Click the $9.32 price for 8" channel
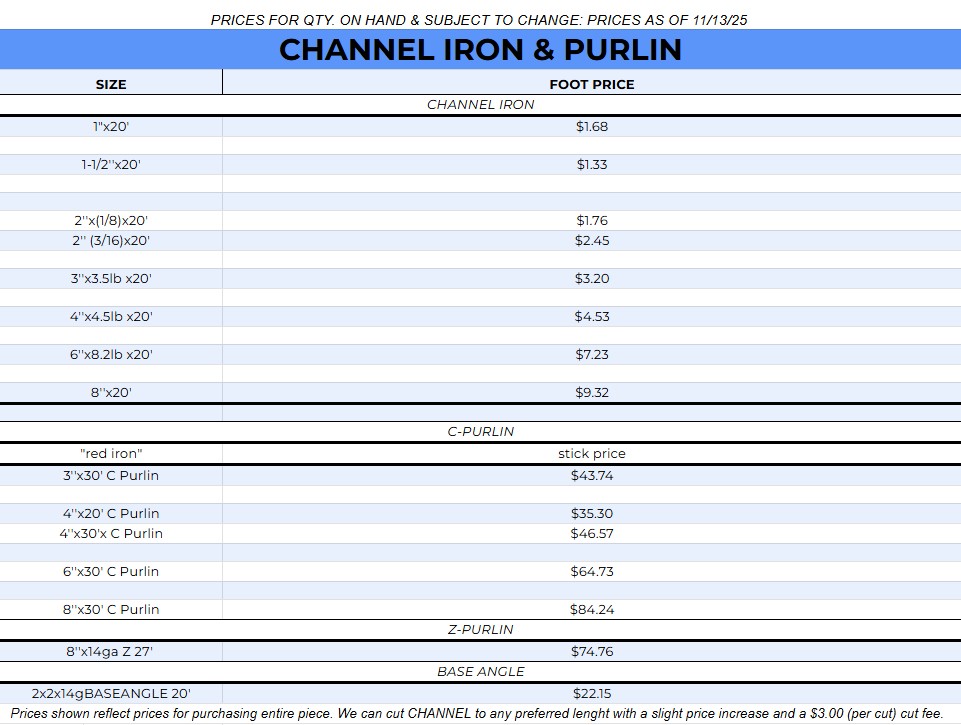Screen dimensions: 961x725 (591, 393)
